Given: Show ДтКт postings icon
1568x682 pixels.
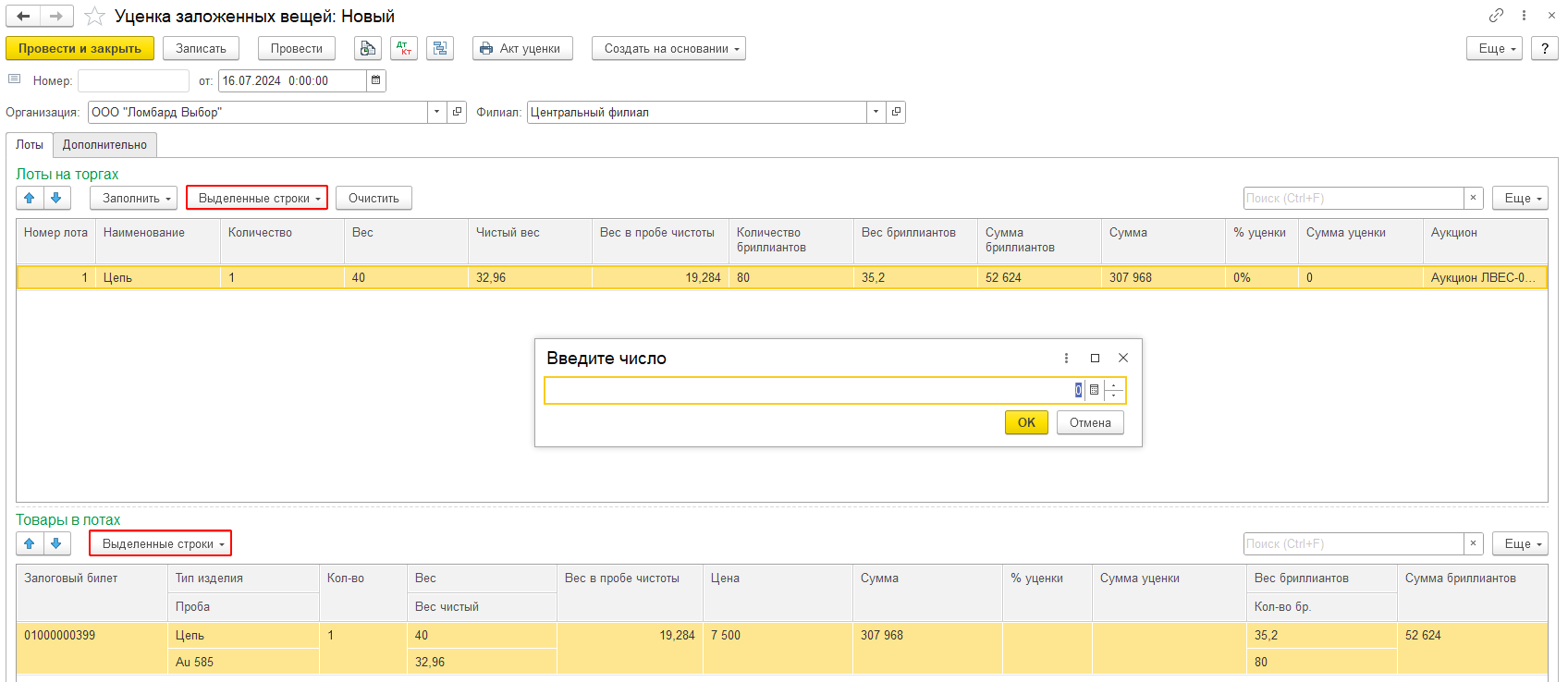Looking at the screenshot, I should click(404, 48).
